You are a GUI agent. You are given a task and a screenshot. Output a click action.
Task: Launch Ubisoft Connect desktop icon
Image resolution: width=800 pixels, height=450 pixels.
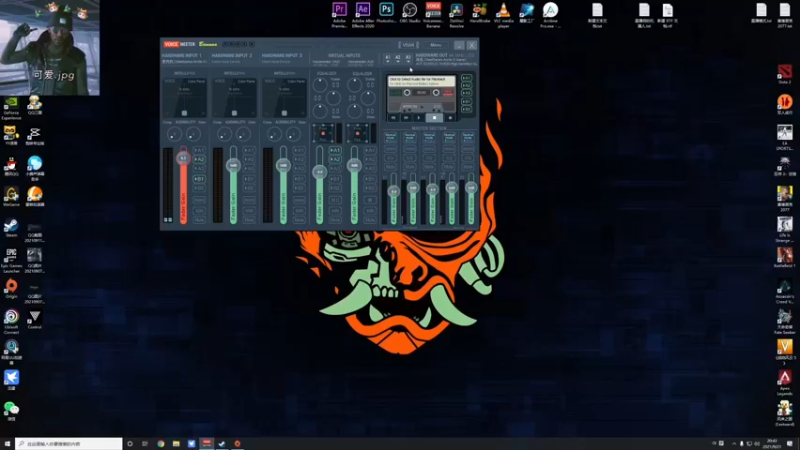pyautogui.click(x=11, y=321)
